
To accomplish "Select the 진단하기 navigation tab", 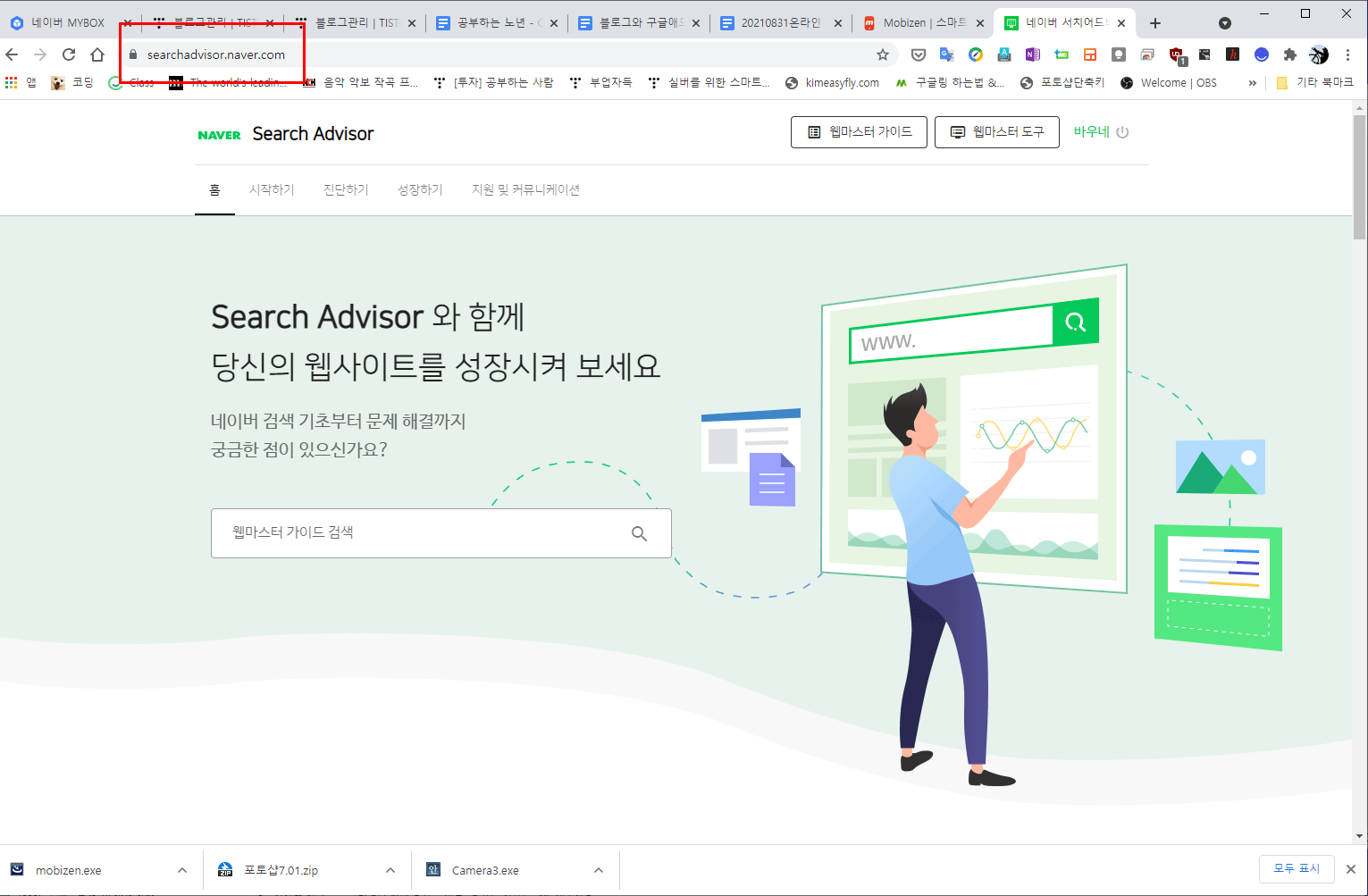I will (346, 189).
